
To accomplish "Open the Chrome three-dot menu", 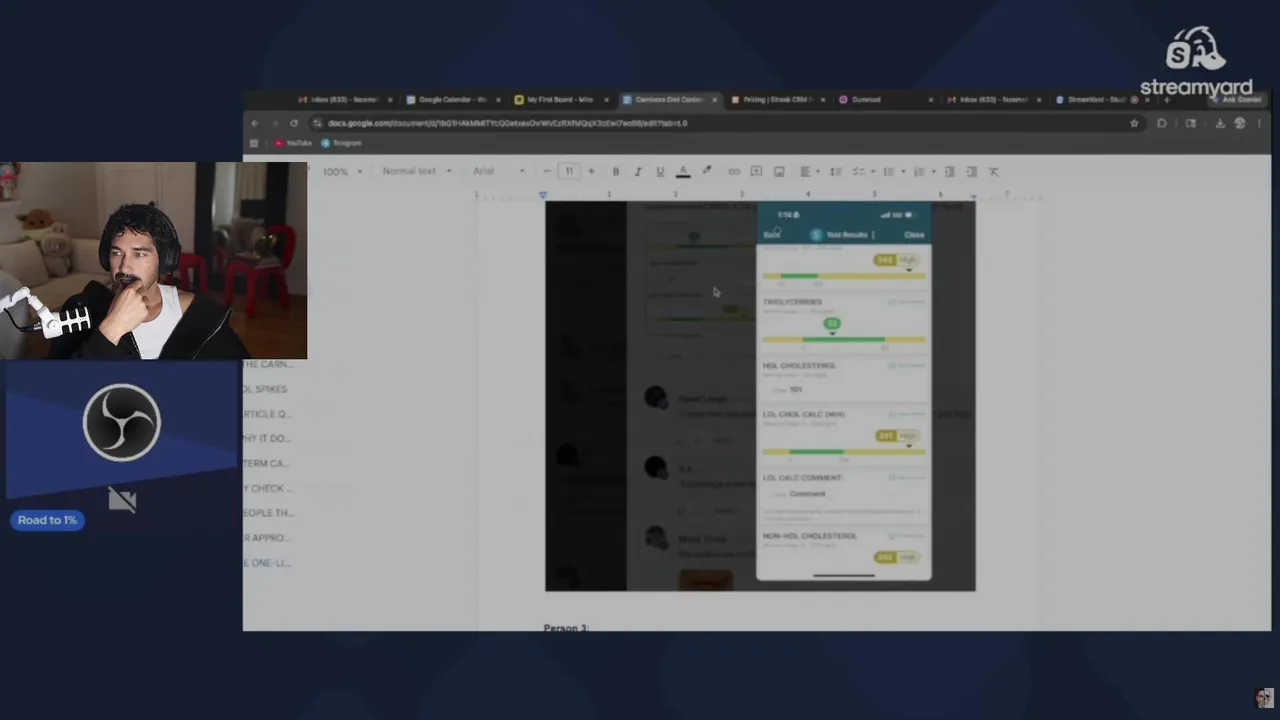I will pos(1260,123).
